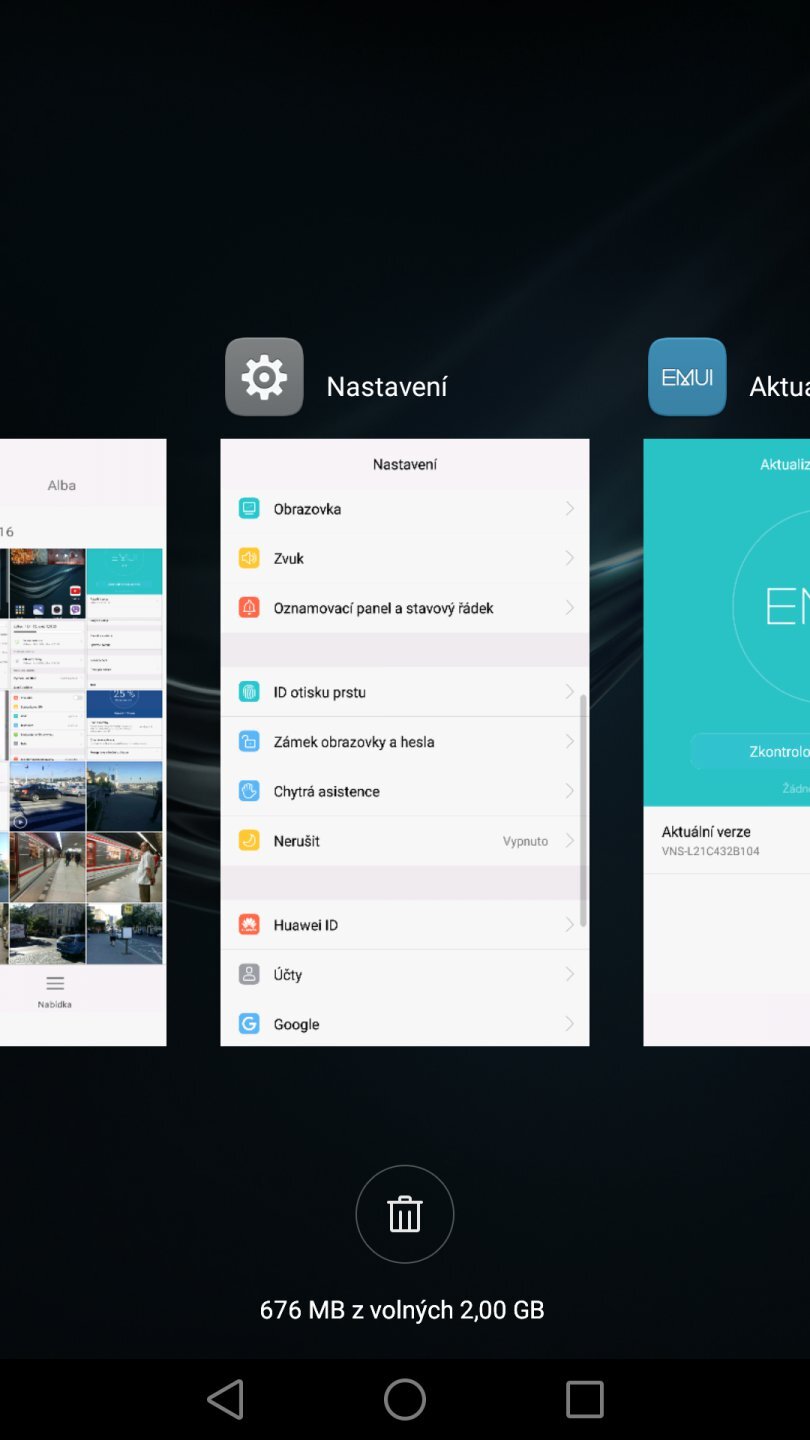Screen dimensions: 810x1440
Task: Expand the Zámek obrazovky a hesla chevron
Action: (569, 742)
